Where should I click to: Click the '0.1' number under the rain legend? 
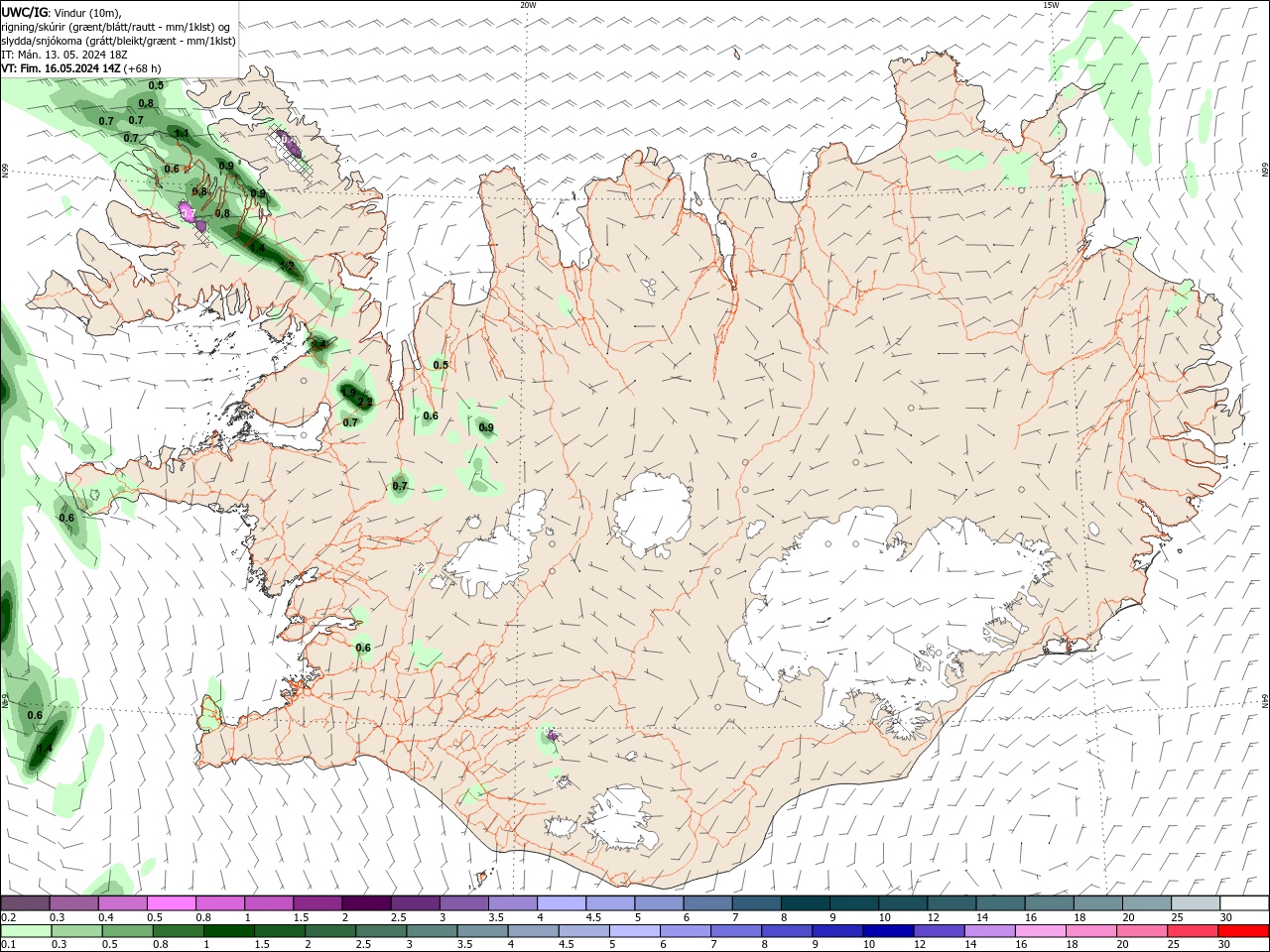[8, 945]
